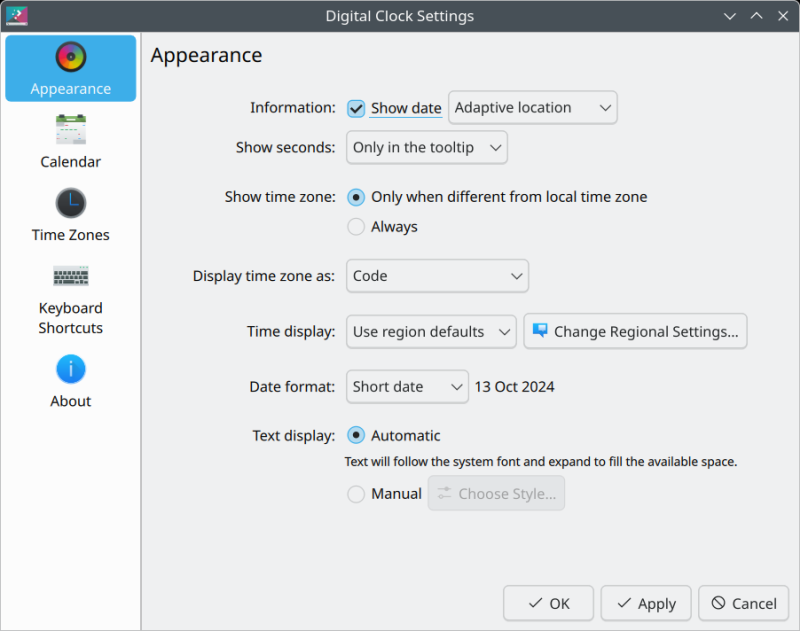This screenshot has height=631, width=800.
Task: Click the About info icon
Action: pyautogui.click(x=70, y=370)
